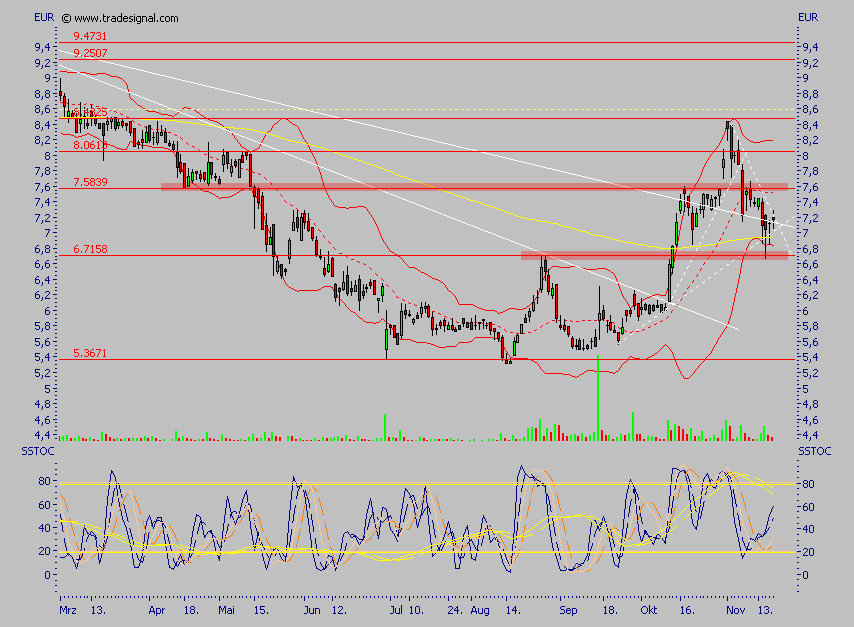
Task: Select the right SSTOC indicator label
Action: pos(814,453)
